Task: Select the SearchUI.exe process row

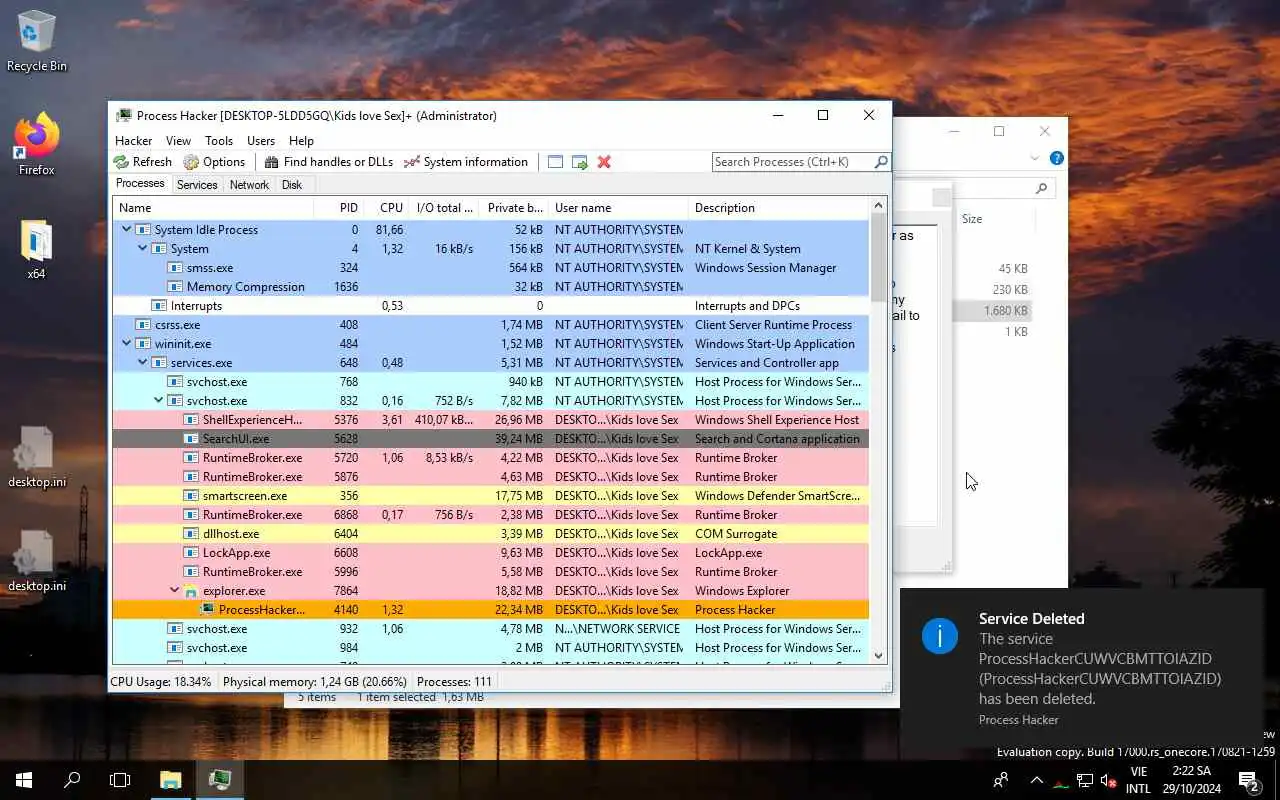Action: (x=491, y=439)
